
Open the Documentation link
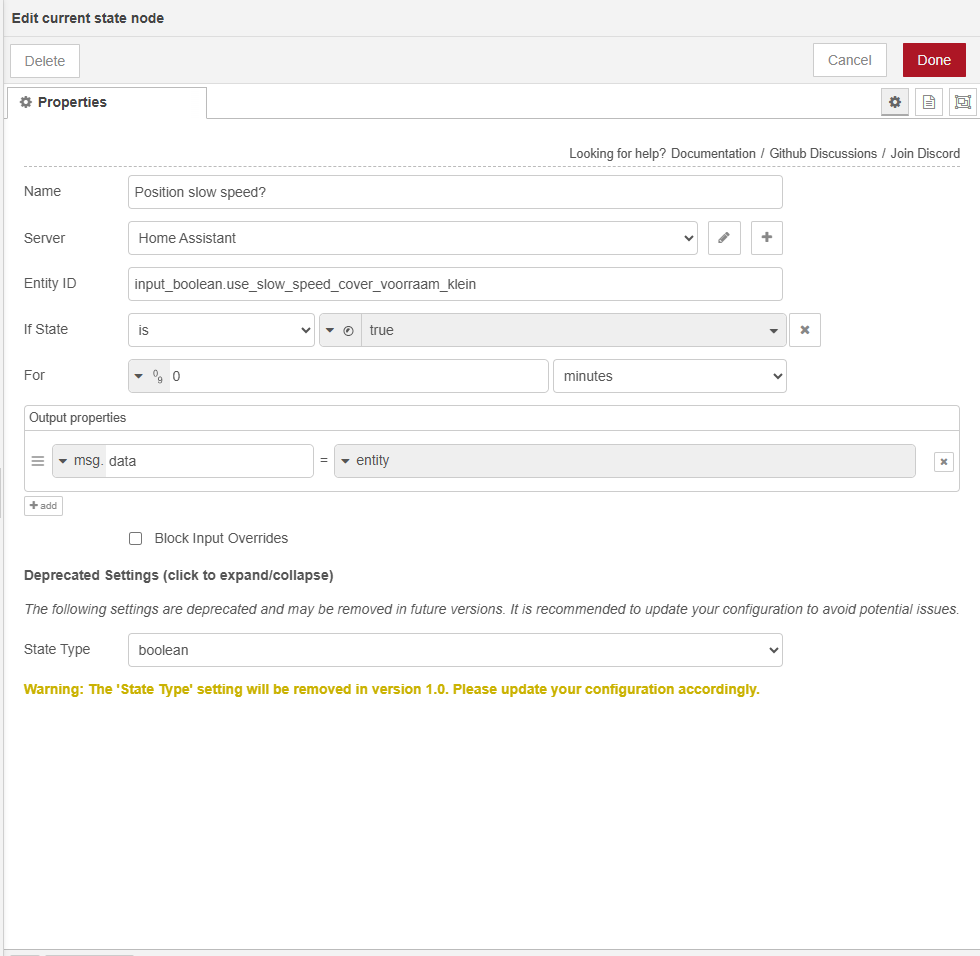click(x=713, y=153)
